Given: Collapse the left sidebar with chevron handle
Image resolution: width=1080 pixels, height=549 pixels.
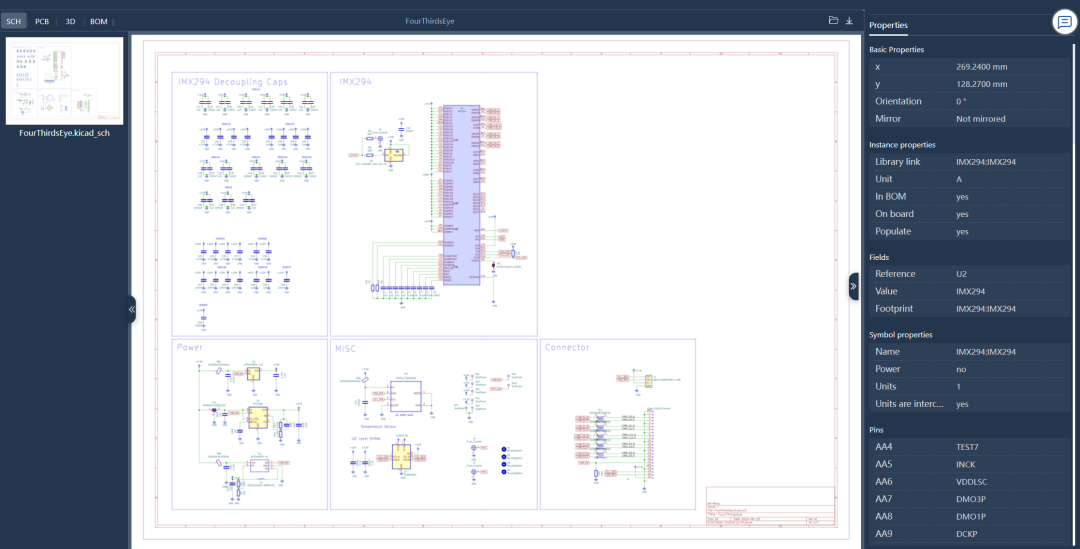Looking at the screenshot, I should click(131, 309).
